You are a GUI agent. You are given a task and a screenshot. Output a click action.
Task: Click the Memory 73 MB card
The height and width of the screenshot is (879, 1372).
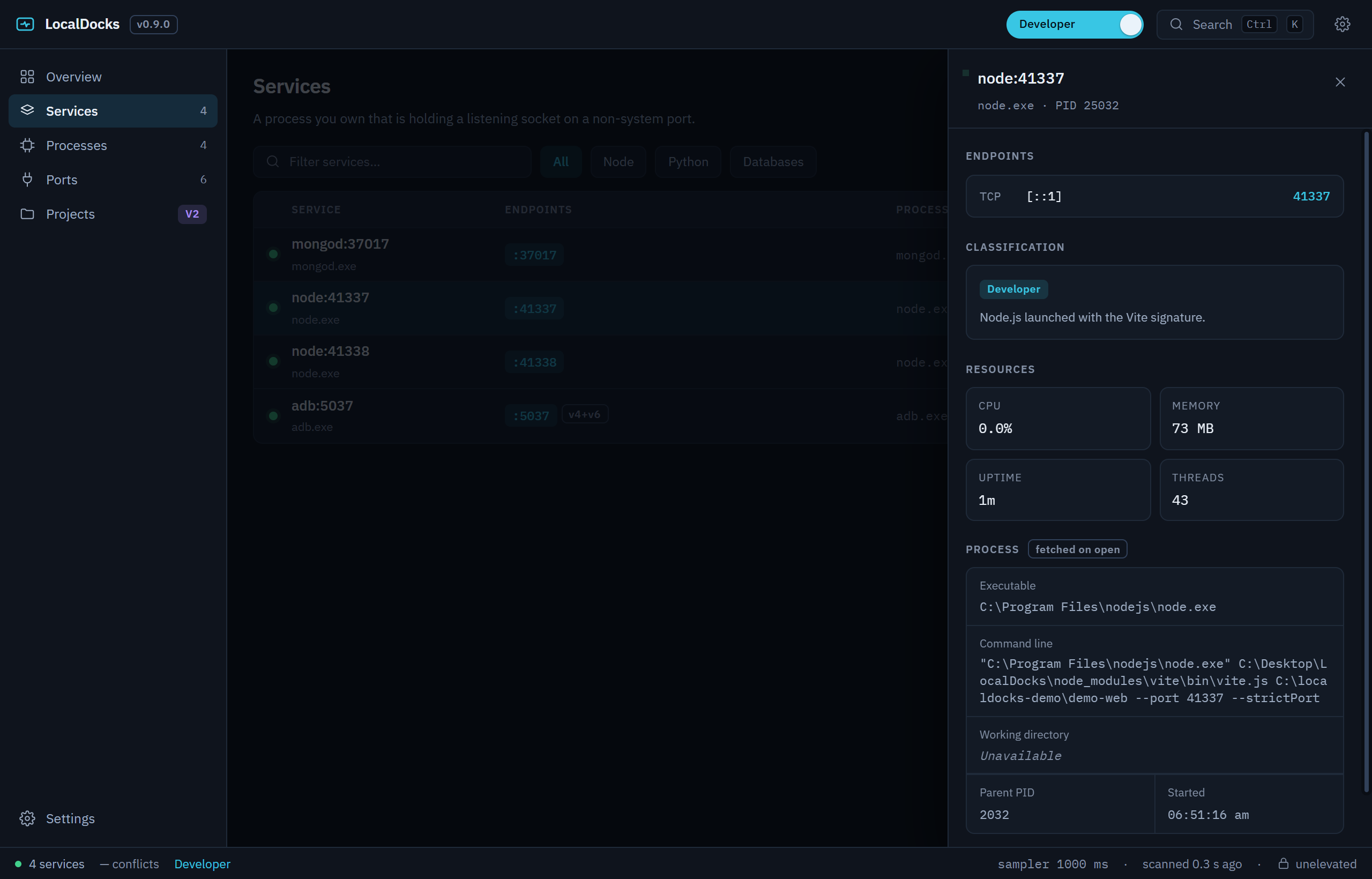click(1251, 419)
